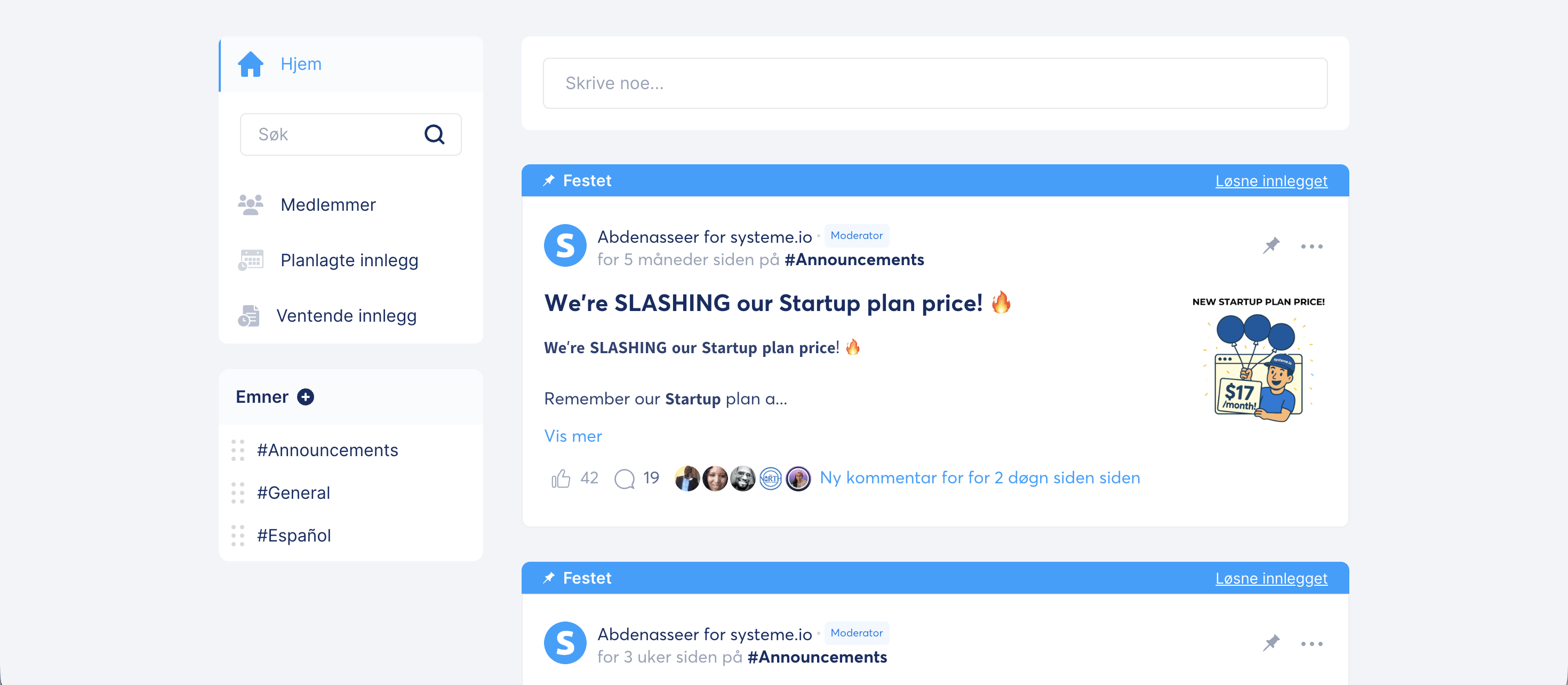Open Ventende innlegg section
The width and height of the screenshot is (1568, 685).
pyautogui.click(x=346, y=315)
